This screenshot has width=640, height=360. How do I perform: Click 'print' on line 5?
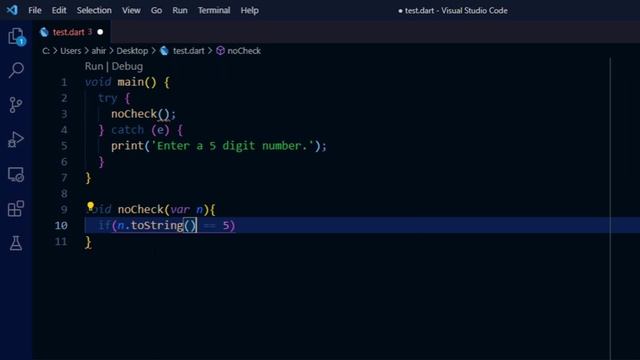click(x=127, y=146)
